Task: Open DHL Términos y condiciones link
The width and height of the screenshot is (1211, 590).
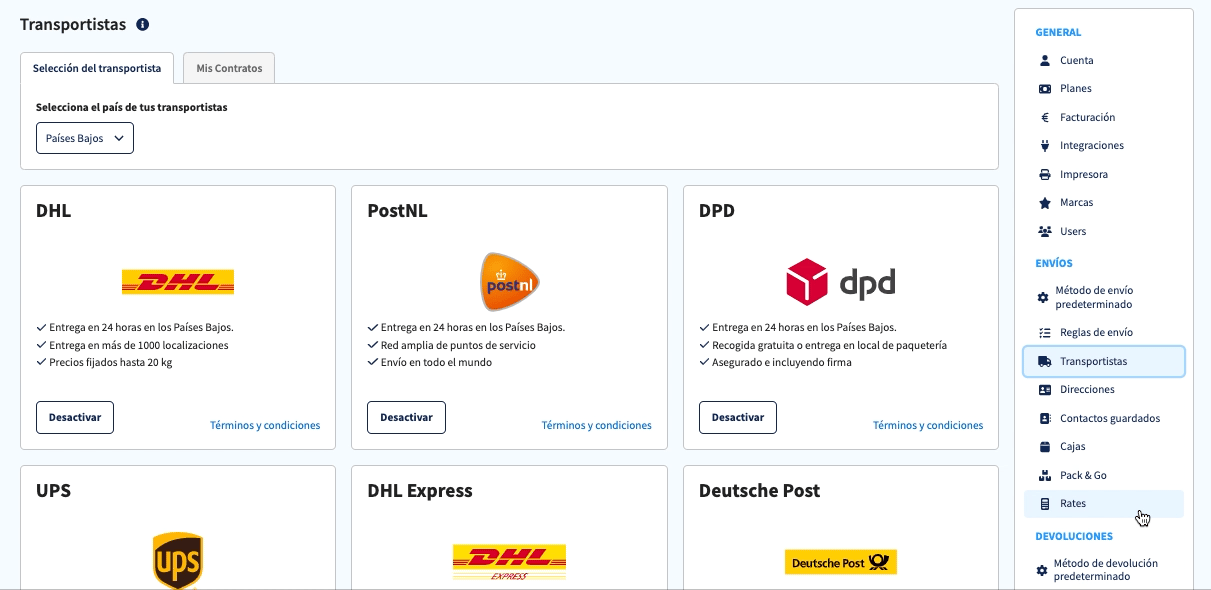Action: coord(265,425)
